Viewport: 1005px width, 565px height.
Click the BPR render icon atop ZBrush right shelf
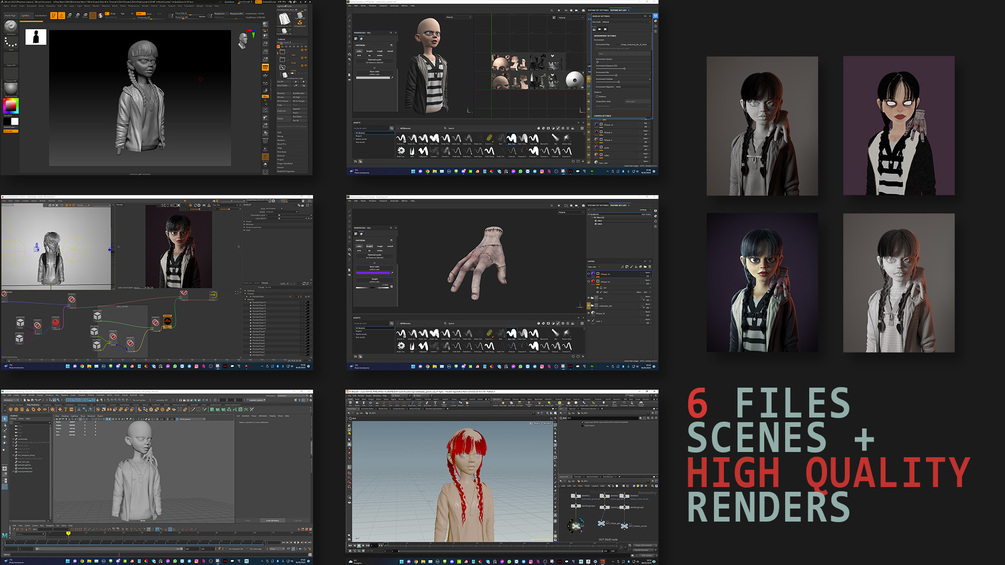click(x=265, y=24)
